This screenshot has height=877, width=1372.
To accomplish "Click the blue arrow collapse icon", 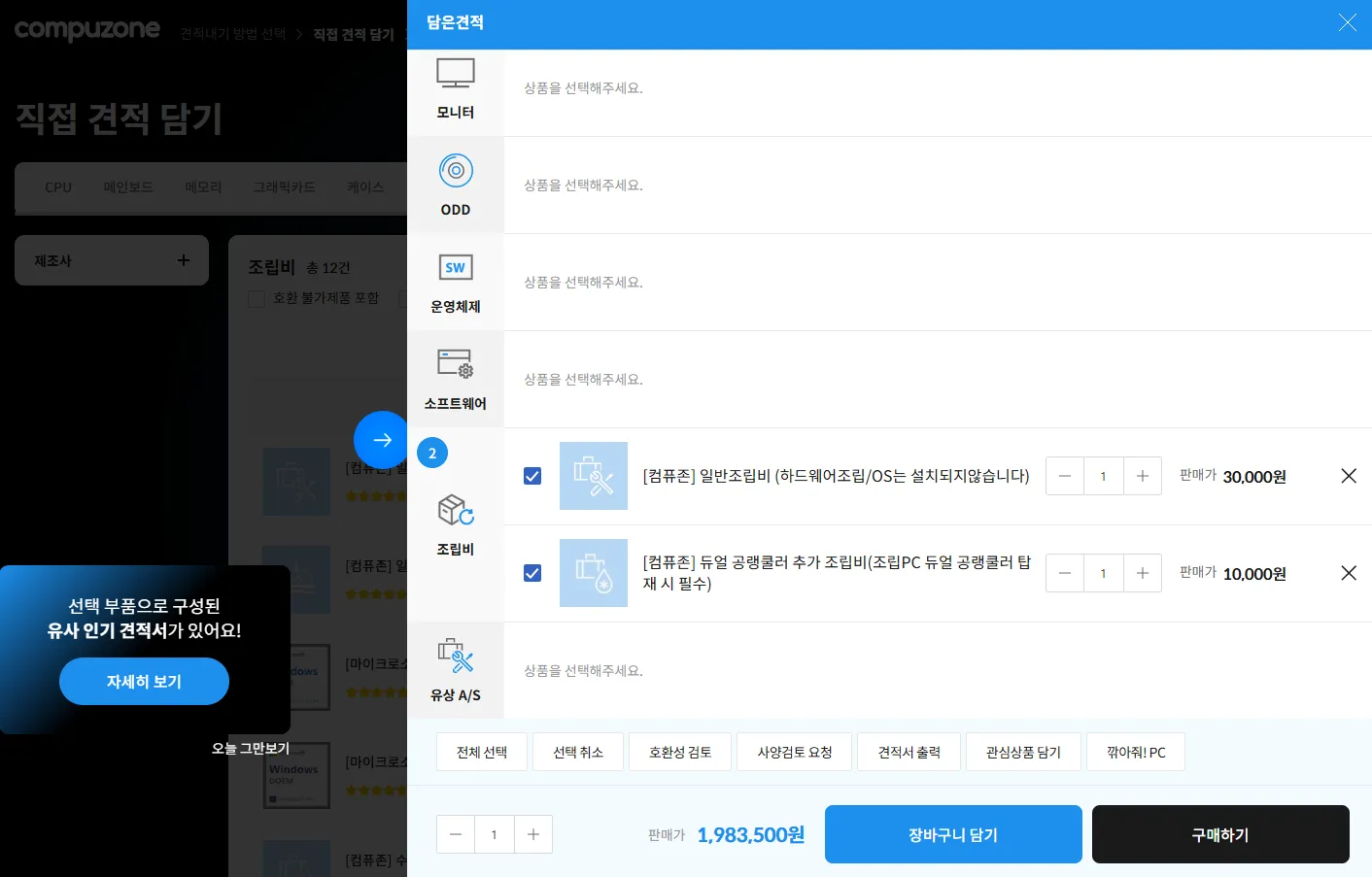I will pyautogui.click(x=381, y=440).
